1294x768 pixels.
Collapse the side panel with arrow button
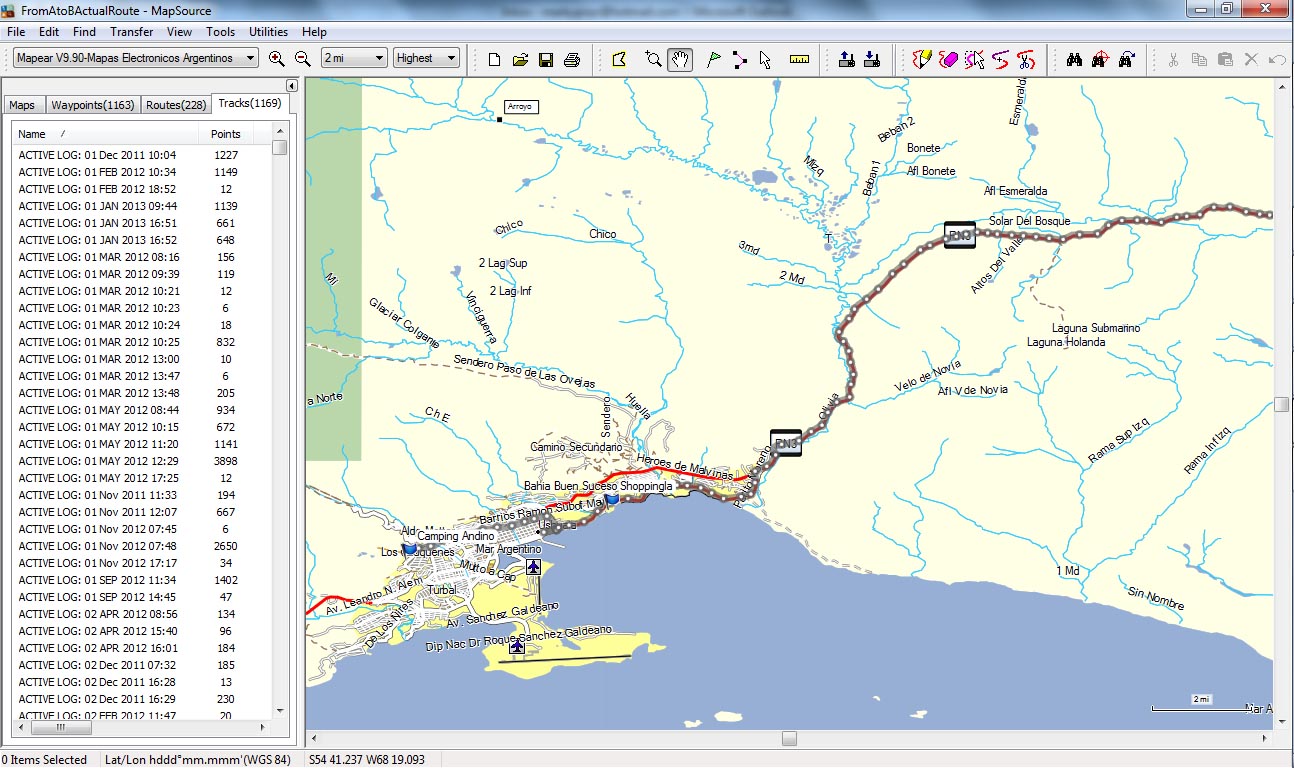(292, 86)
